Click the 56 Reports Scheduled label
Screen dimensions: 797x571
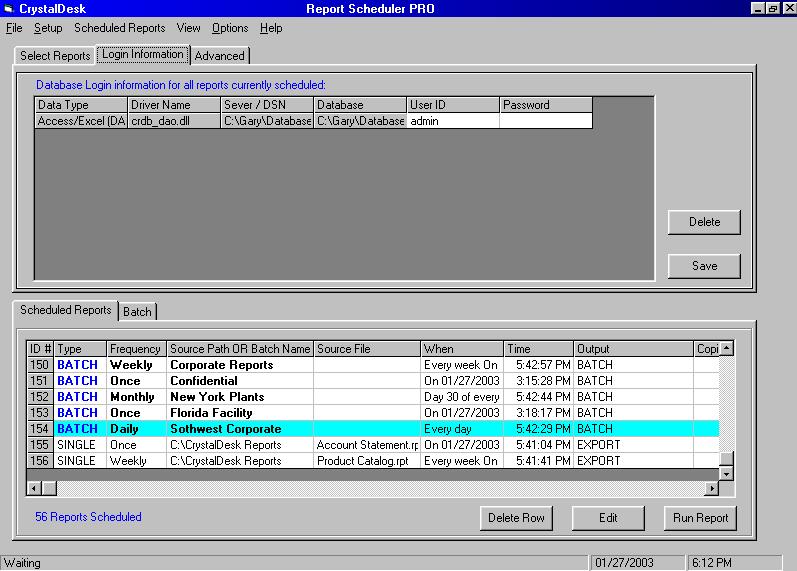(x=88, y=517)
